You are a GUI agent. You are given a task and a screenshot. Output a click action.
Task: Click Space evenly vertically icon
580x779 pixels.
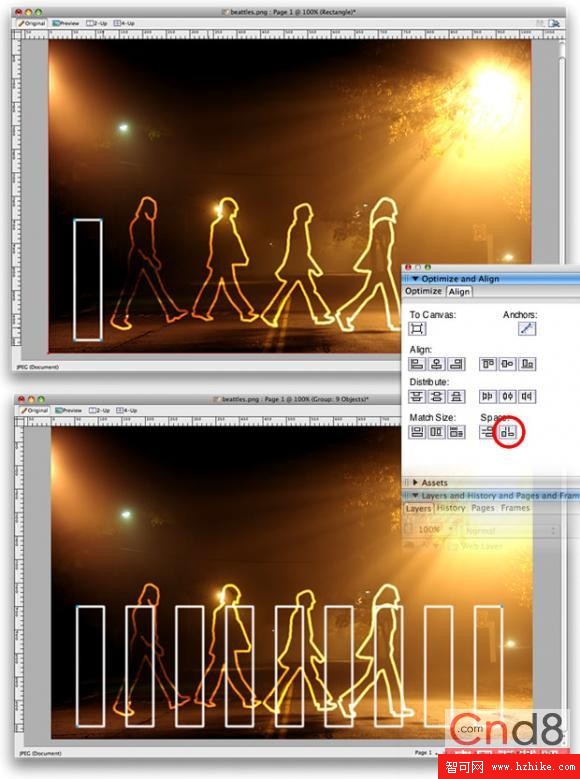(x=488, y=432)
